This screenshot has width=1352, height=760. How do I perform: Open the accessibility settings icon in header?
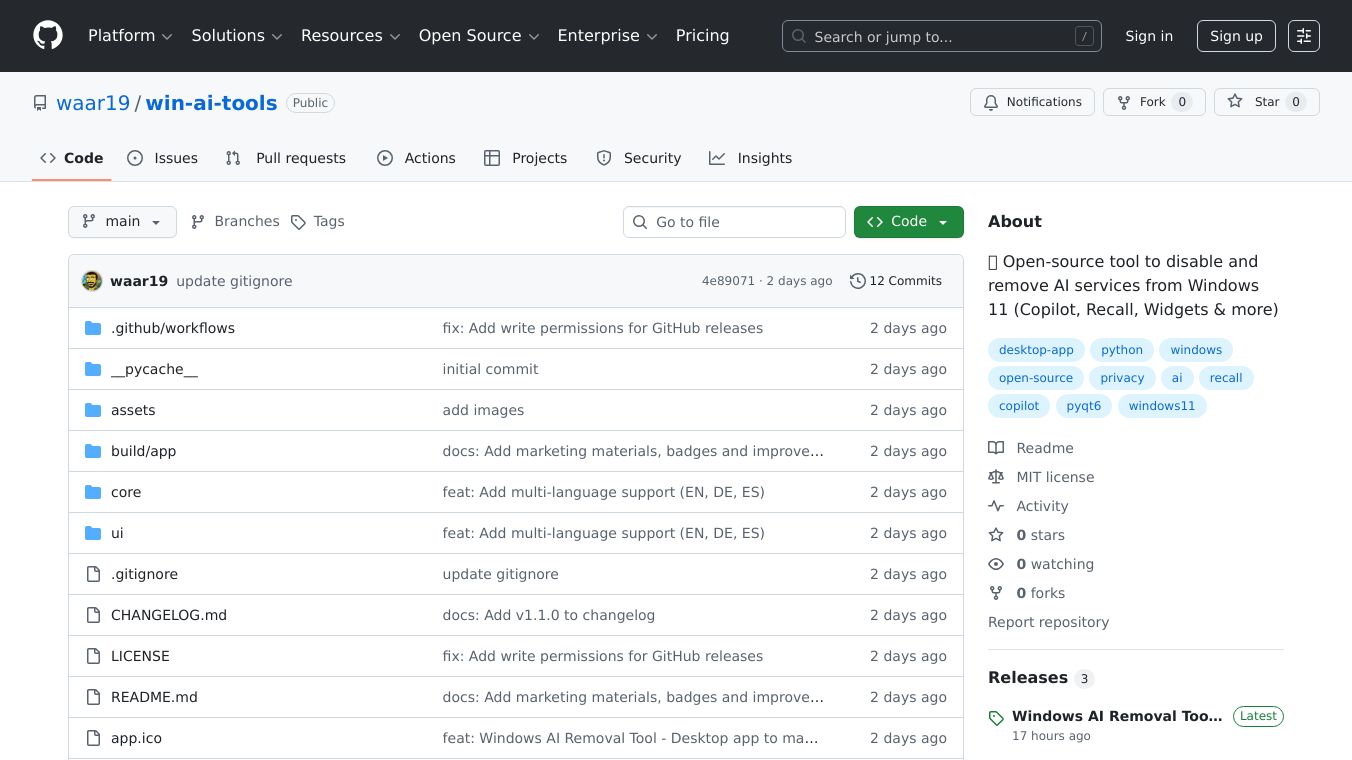coord(1303,36)
